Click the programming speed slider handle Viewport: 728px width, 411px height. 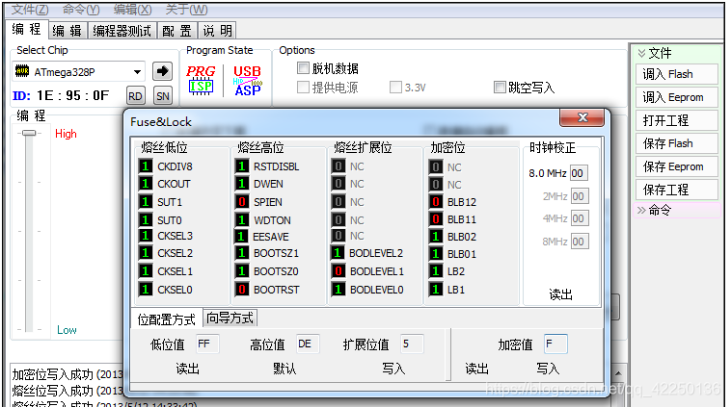tap(29, 133)
